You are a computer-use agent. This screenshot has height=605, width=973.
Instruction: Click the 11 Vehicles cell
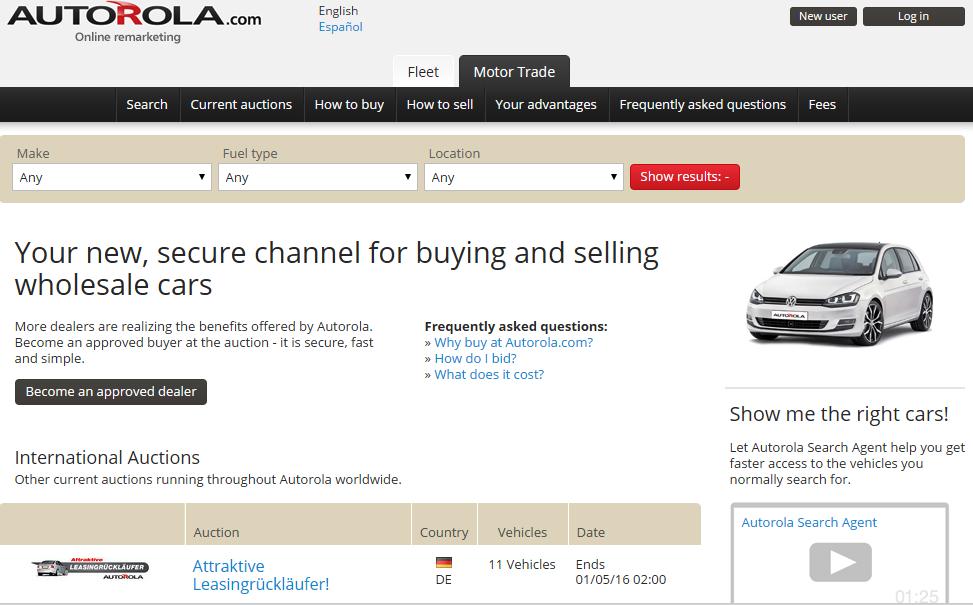click(x=522, y=565)
